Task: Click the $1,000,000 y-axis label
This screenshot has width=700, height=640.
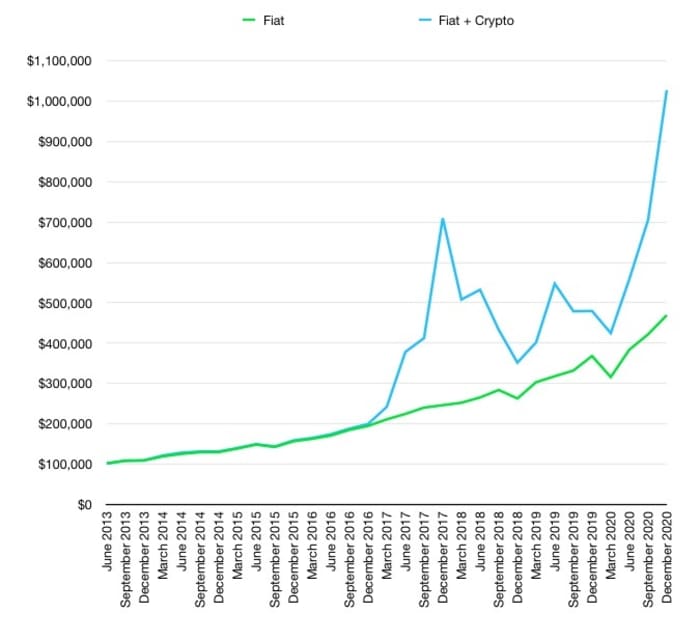Action: tap(62, 101)
